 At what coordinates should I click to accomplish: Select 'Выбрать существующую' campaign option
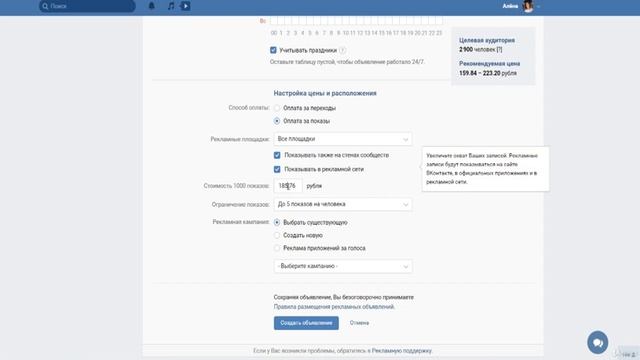(277, 222)
